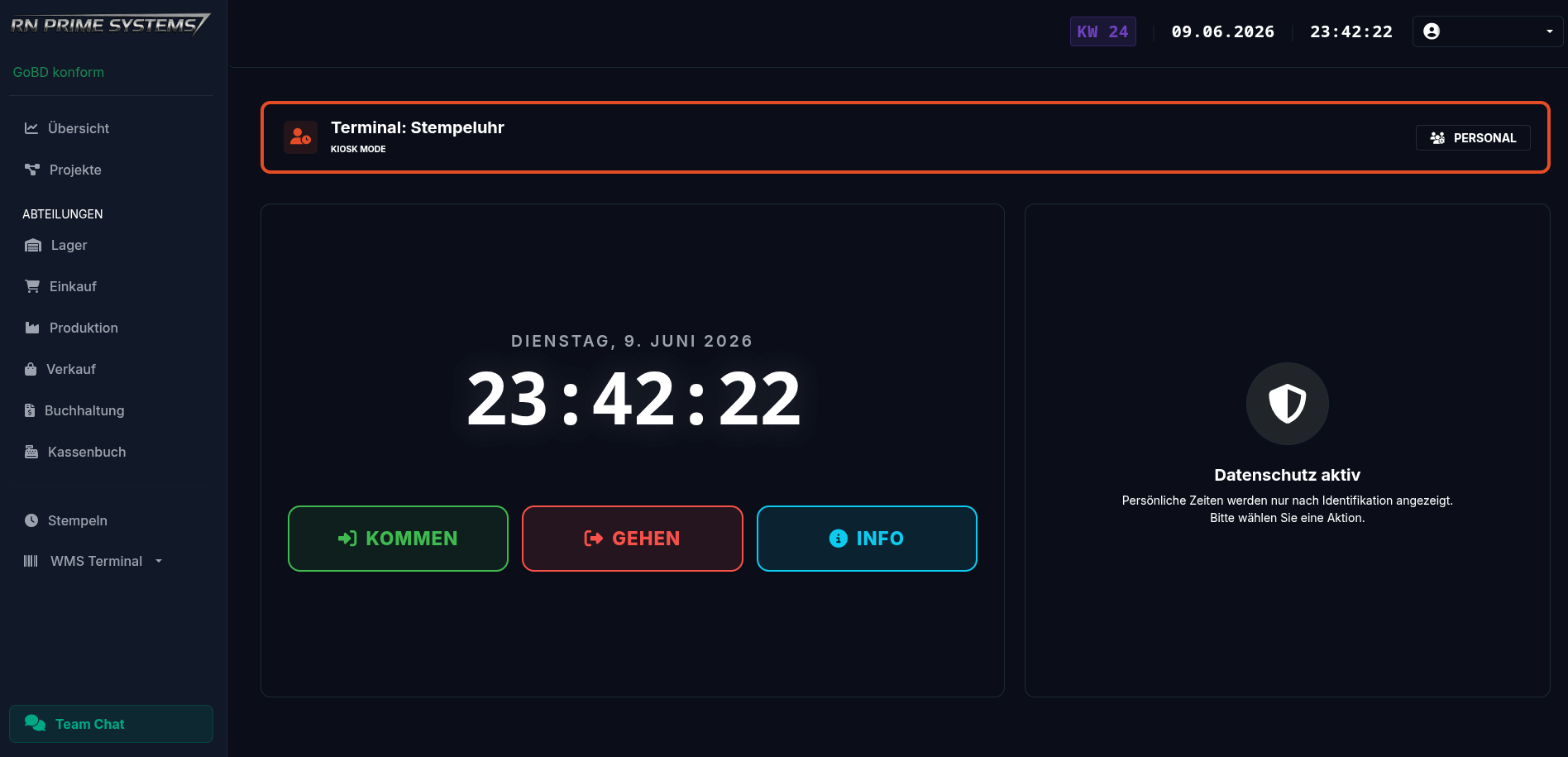Image resolution: width=1568 pixels, height=757 pixels.
Task: Clock in with the KOMMEN button
Action: [398, 539]
